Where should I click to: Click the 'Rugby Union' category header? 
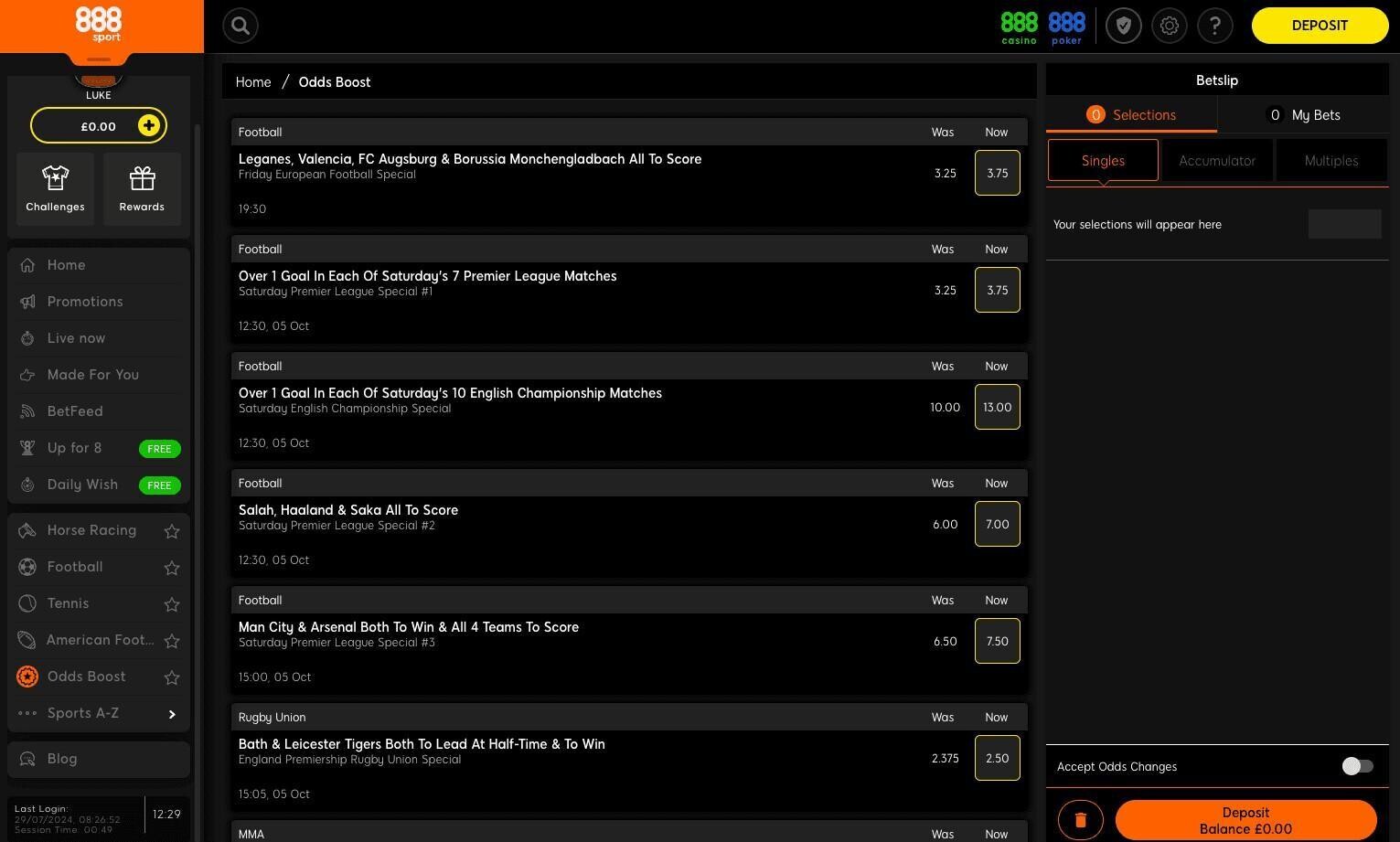(629, 717)
